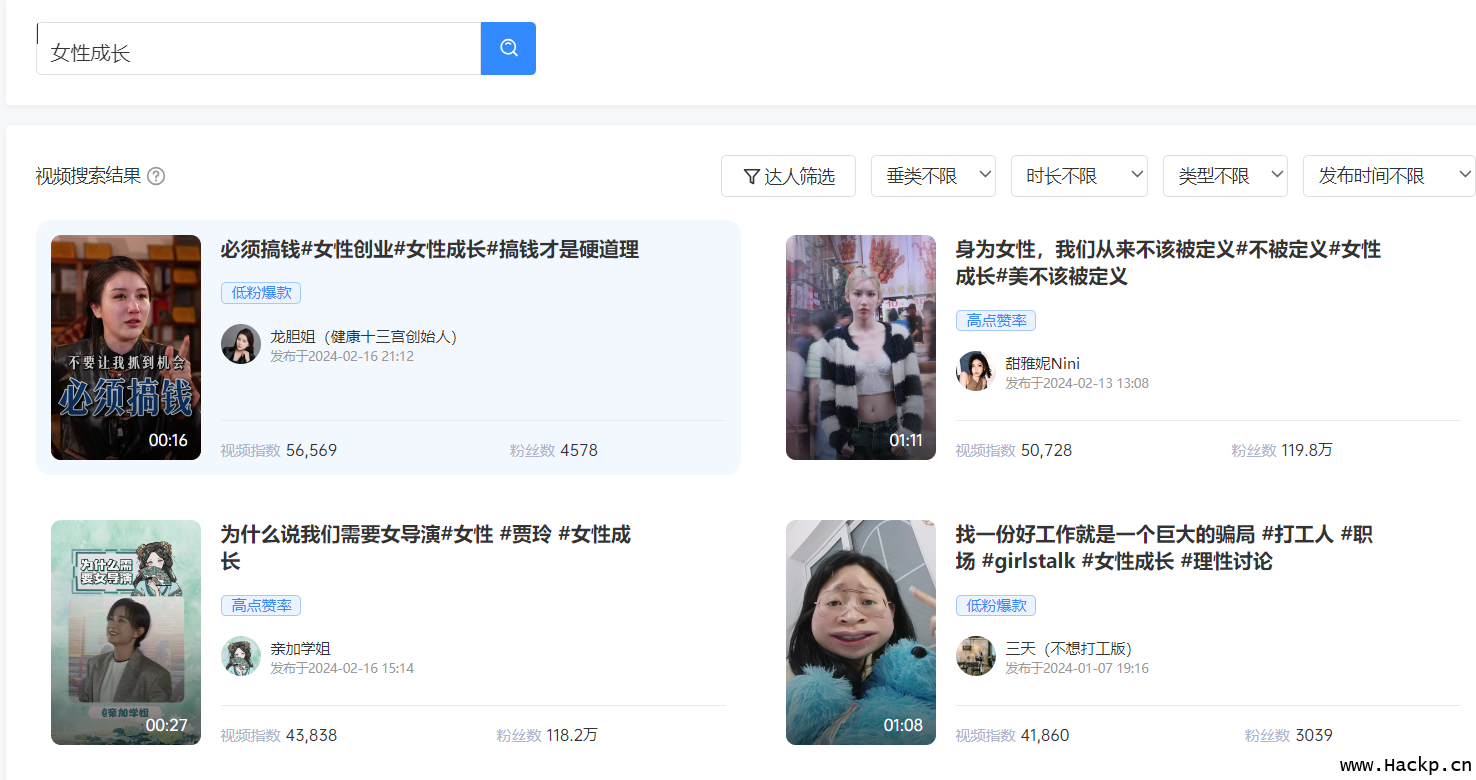
Task: Click the 低粉爆款 tag under 必须搞钱
Action: click(x=260, y=293)
